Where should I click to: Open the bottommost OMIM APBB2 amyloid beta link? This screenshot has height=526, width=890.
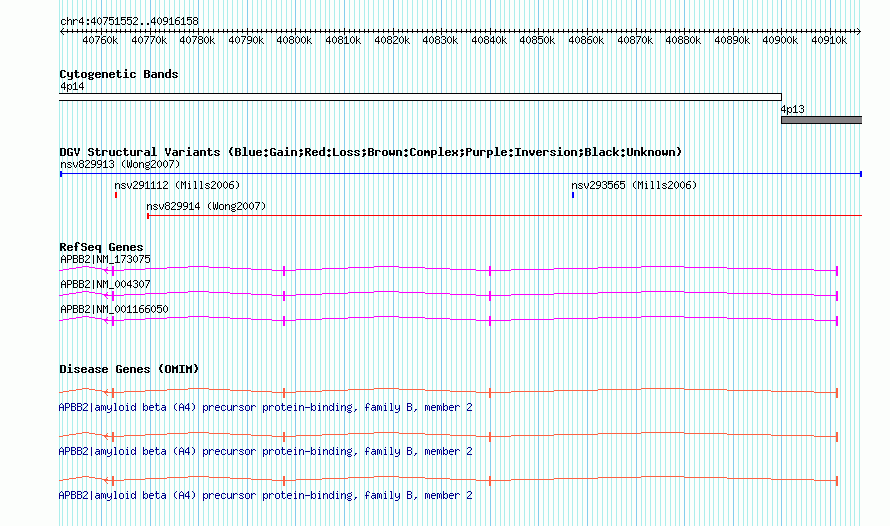click(x=266, y=495)
